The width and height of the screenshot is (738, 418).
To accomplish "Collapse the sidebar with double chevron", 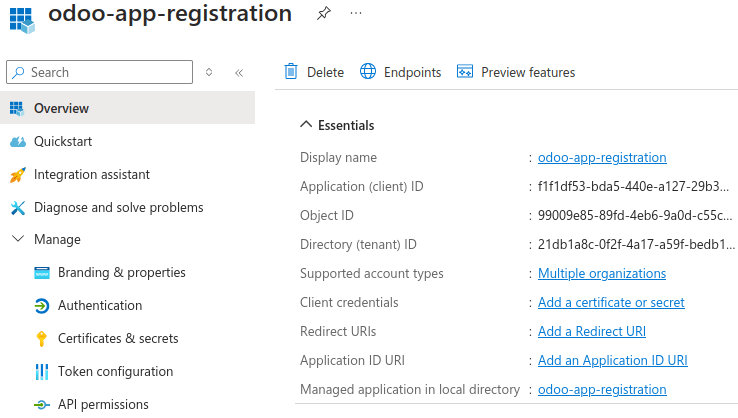I will click(239, 72).
